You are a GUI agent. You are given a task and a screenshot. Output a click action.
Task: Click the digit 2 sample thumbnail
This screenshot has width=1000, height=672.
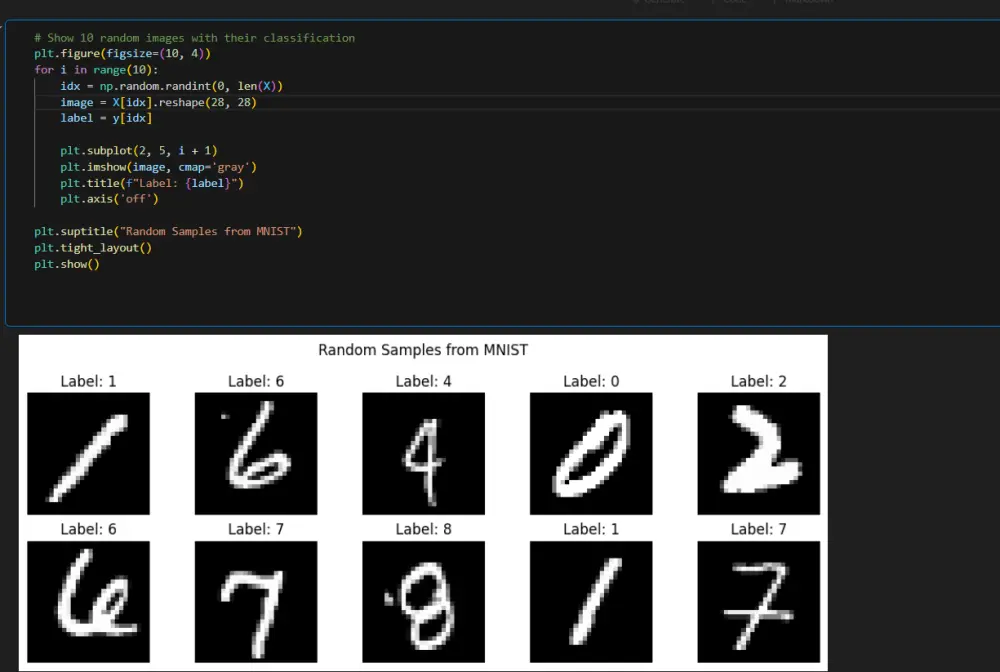(x=758, y=453)
